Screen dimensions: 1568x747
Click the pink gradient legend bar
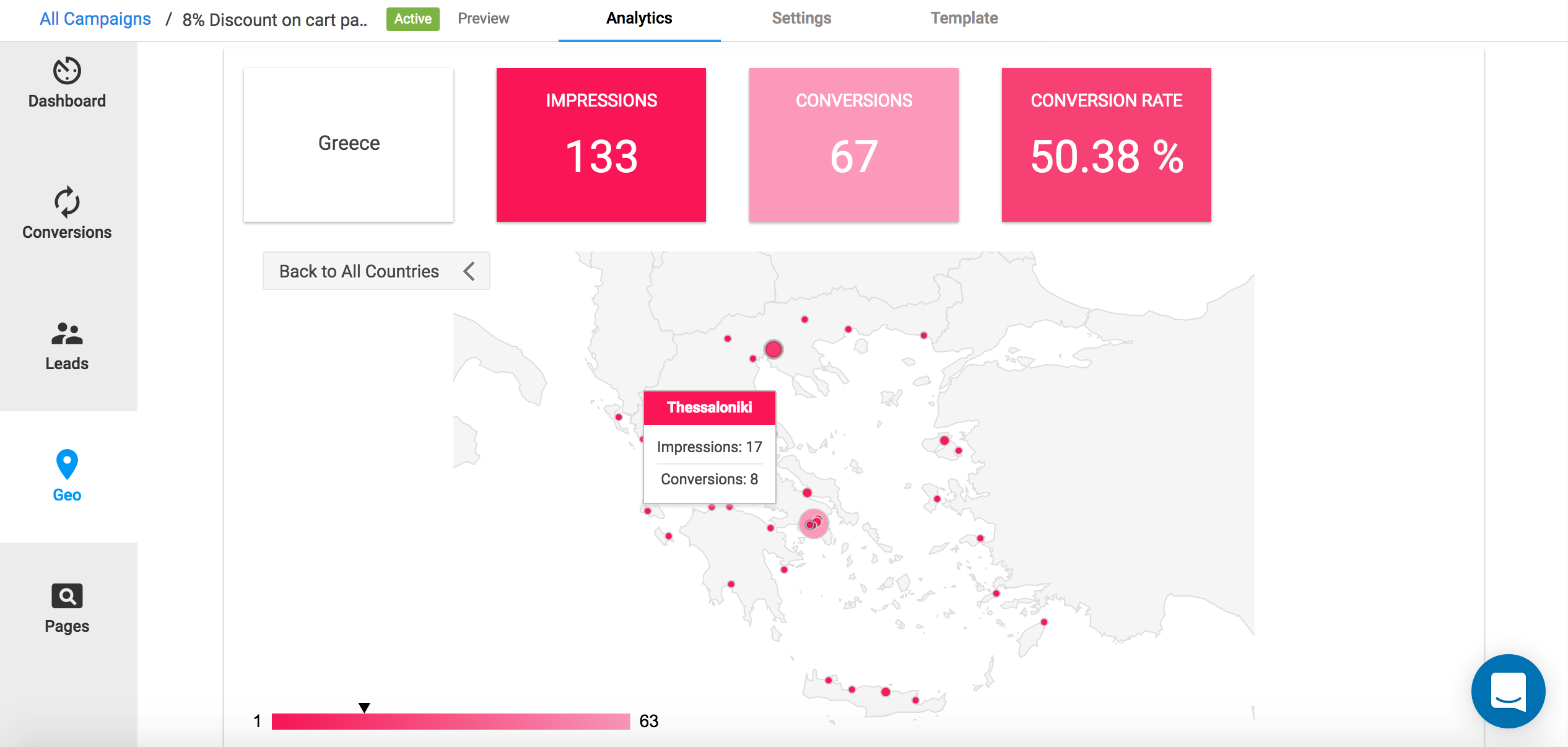[451, 722]
